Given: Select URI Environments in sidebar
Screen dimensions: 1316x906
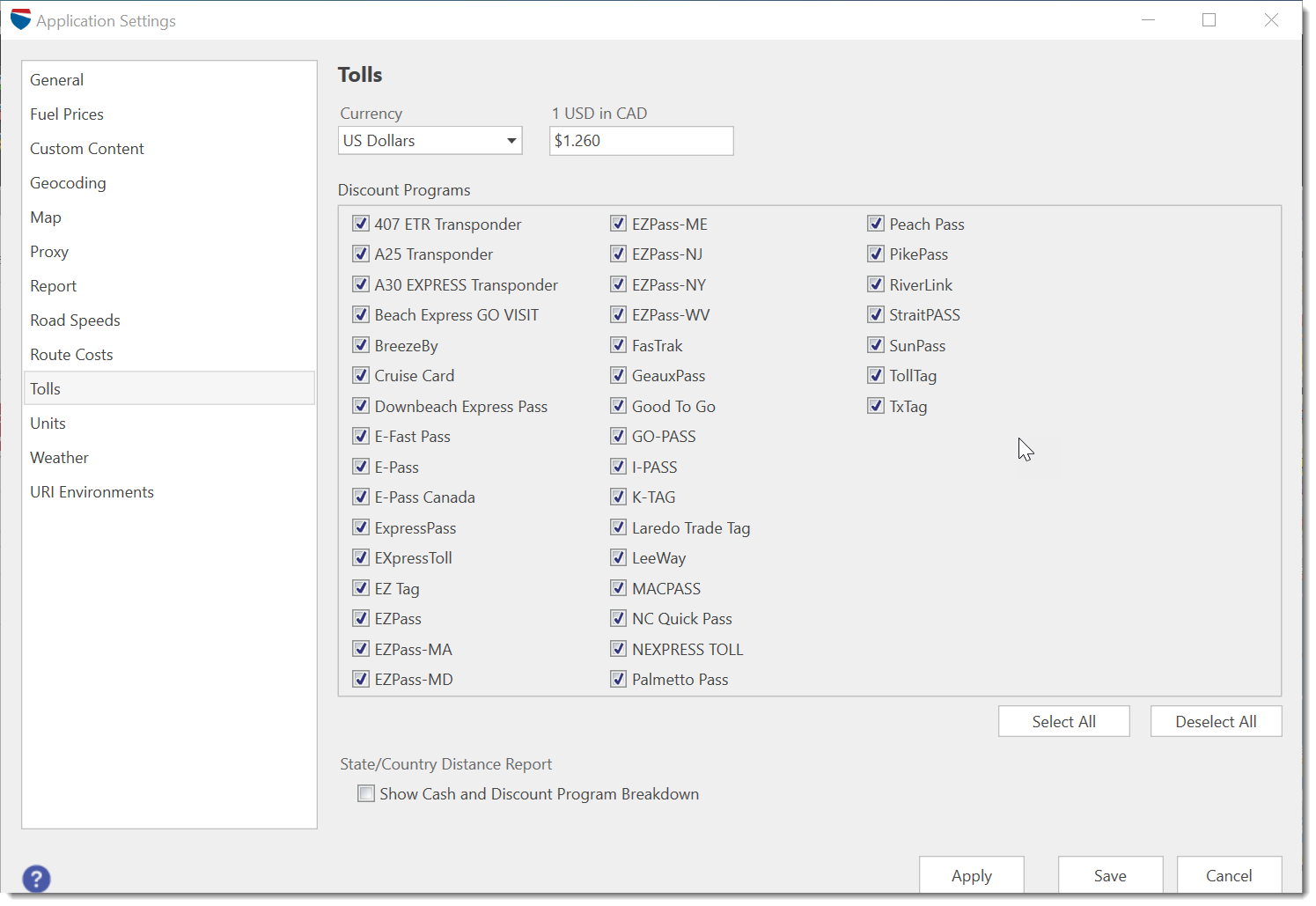Looking at the screenshot, I should (169, 492).
